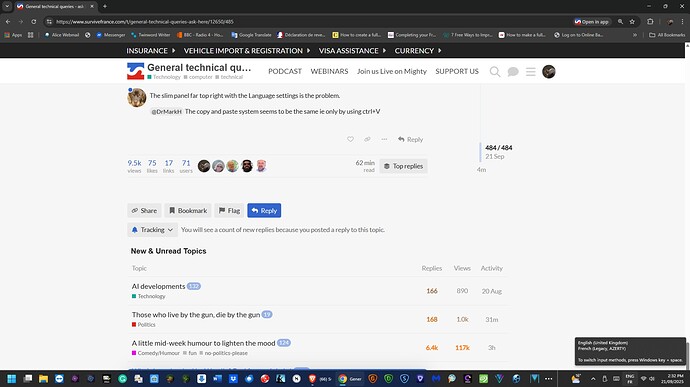Open the Brave browser taskbar icon
The height and width of the screenshot is (387, 690).
point(312,379)
